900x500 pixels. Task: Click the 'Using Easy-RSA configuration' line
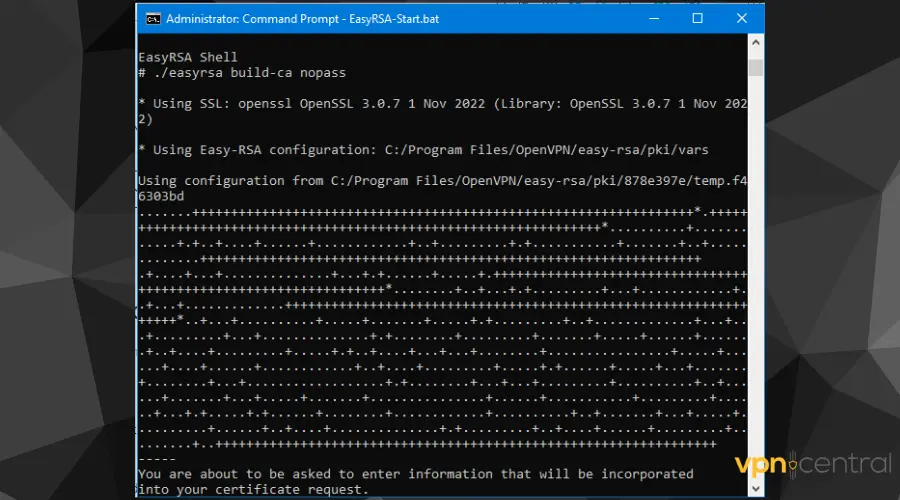coord(424,150)
